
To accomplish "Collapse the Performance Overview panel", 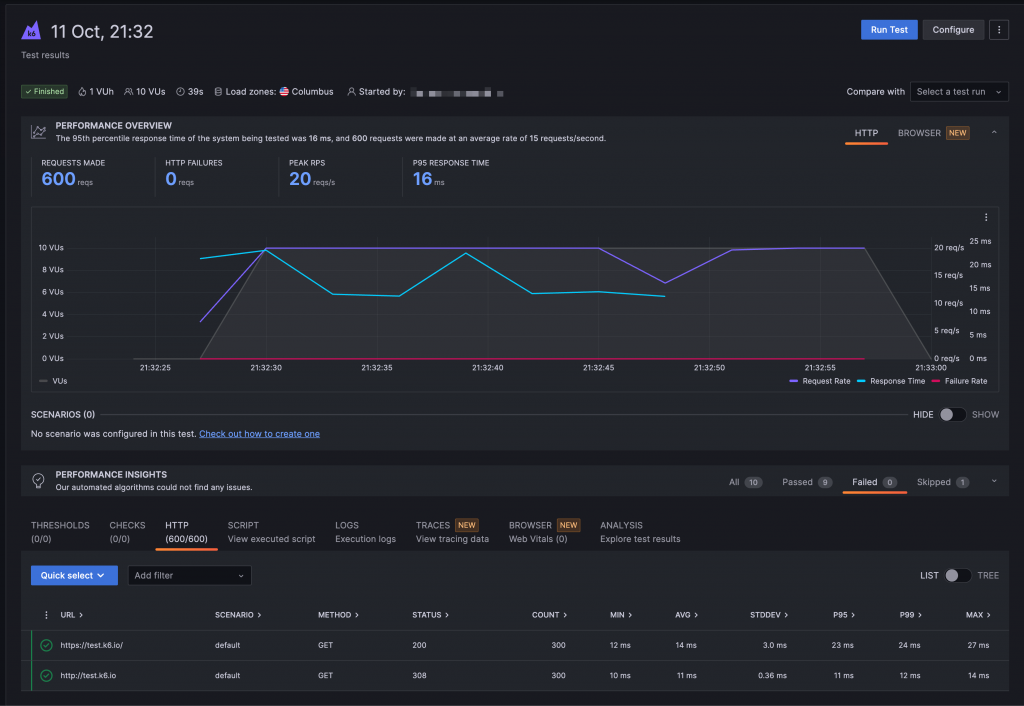I will pos(994,132).
